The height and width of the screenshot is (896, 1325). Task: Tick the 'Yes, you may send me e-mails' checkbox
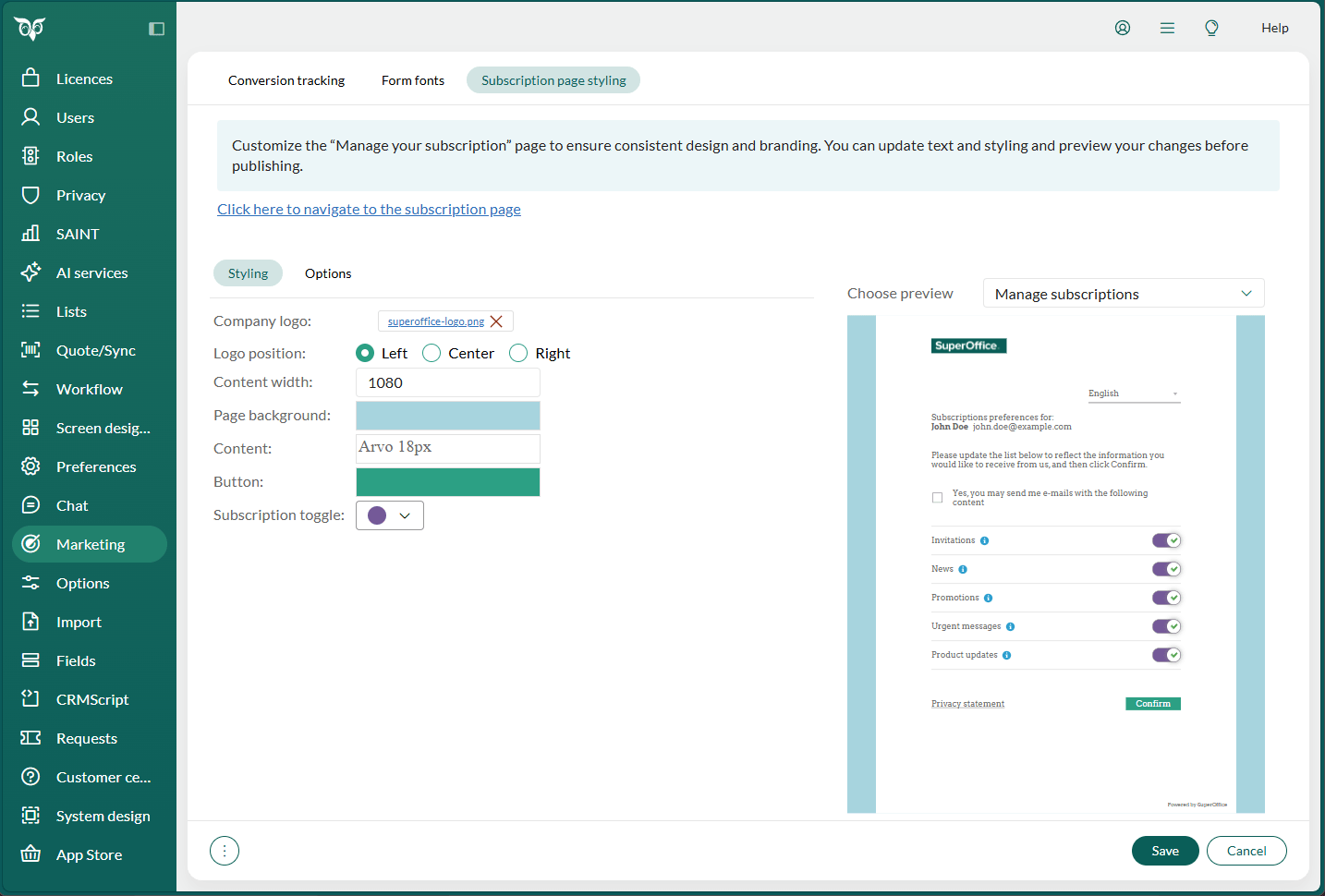coord(938,498)
